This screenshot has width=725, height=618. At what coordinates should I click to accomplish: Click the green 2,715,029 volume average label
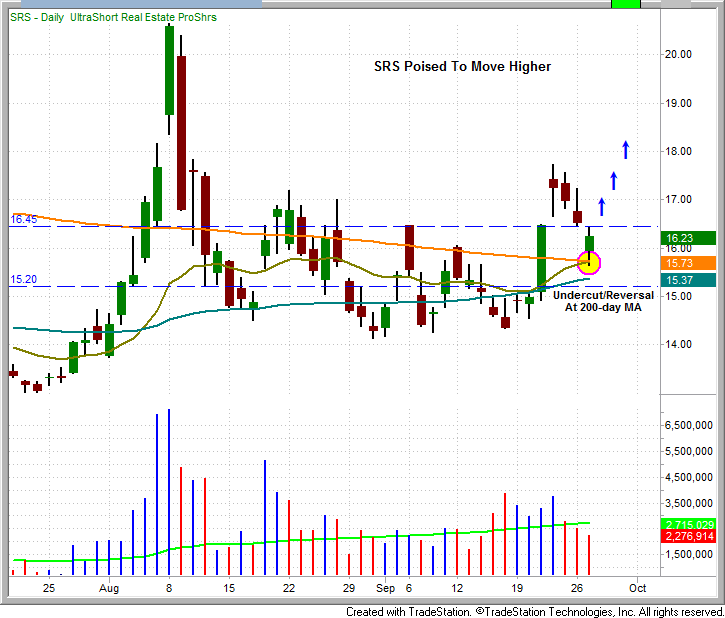pos(688,525)
